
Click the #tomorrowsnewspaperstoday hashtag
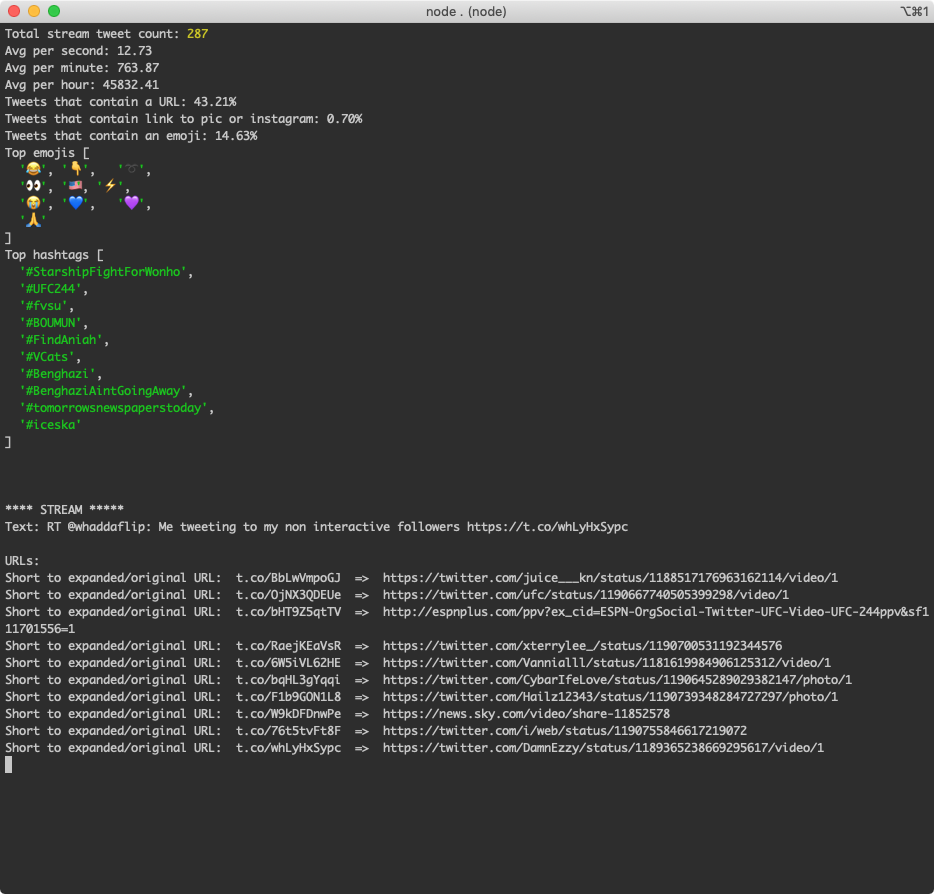[113, 408]
